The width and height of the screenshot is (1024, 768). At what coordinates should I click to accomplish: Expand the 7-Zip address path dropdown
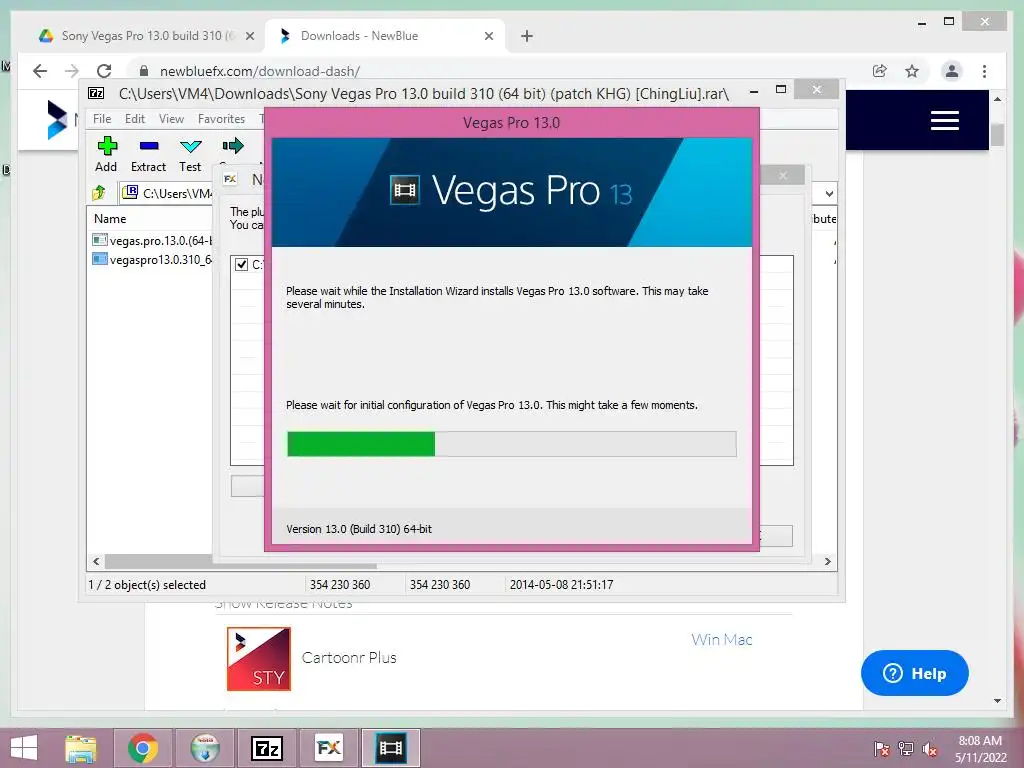pos(829,194)
